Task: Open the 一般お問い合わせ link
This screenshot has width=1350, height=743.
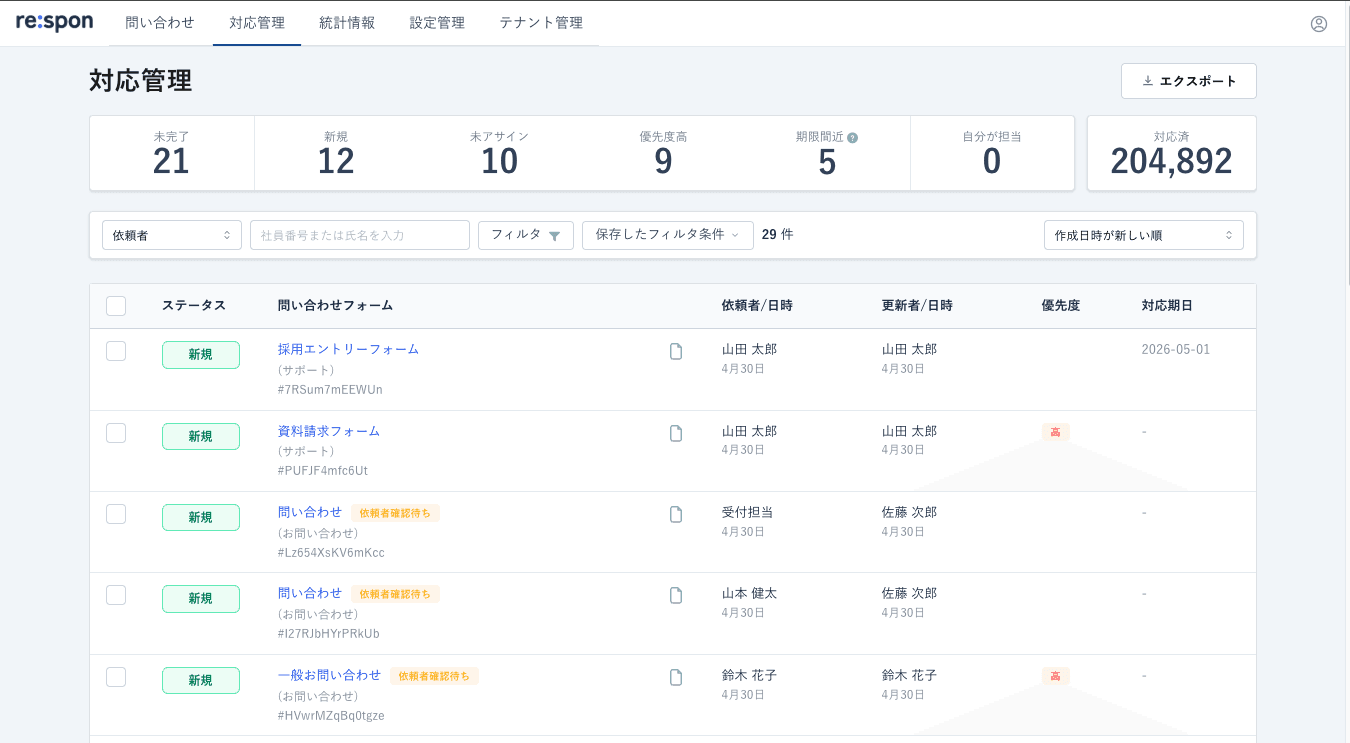Action: pos(330,675)
